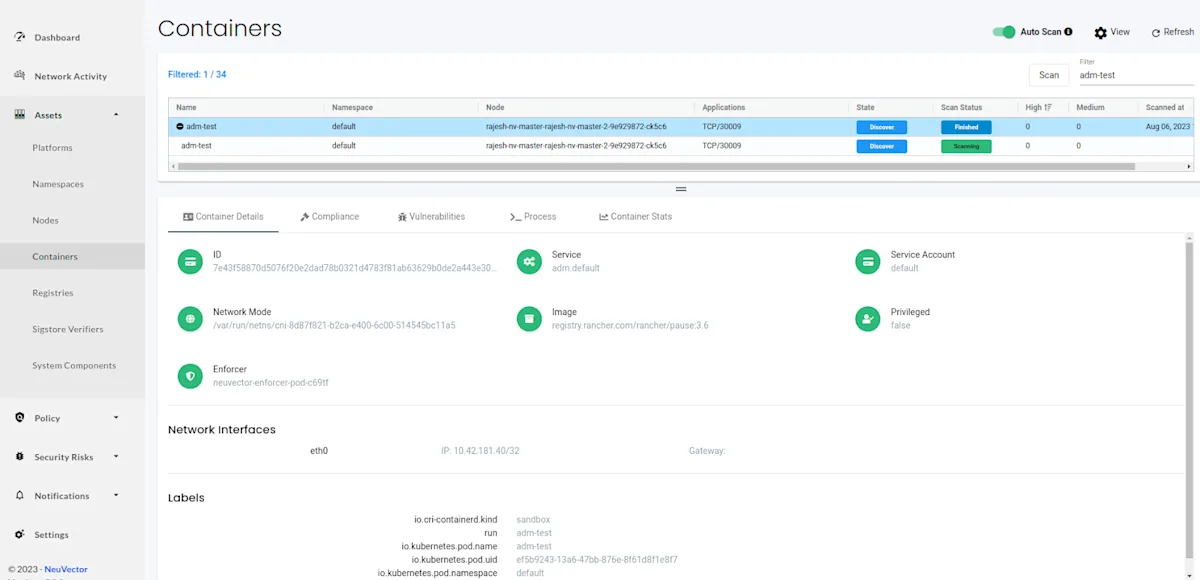Viewport: 1200px width, 580px height.
Task: Click the Notifications bell icon
Action: [x=19, y=495]
